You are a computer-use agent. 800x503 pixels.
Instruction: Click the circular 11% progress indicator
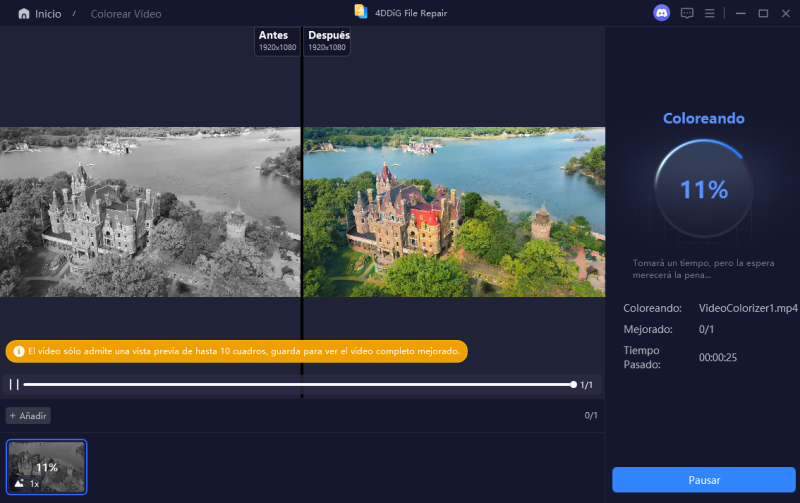tap(703, 189)
